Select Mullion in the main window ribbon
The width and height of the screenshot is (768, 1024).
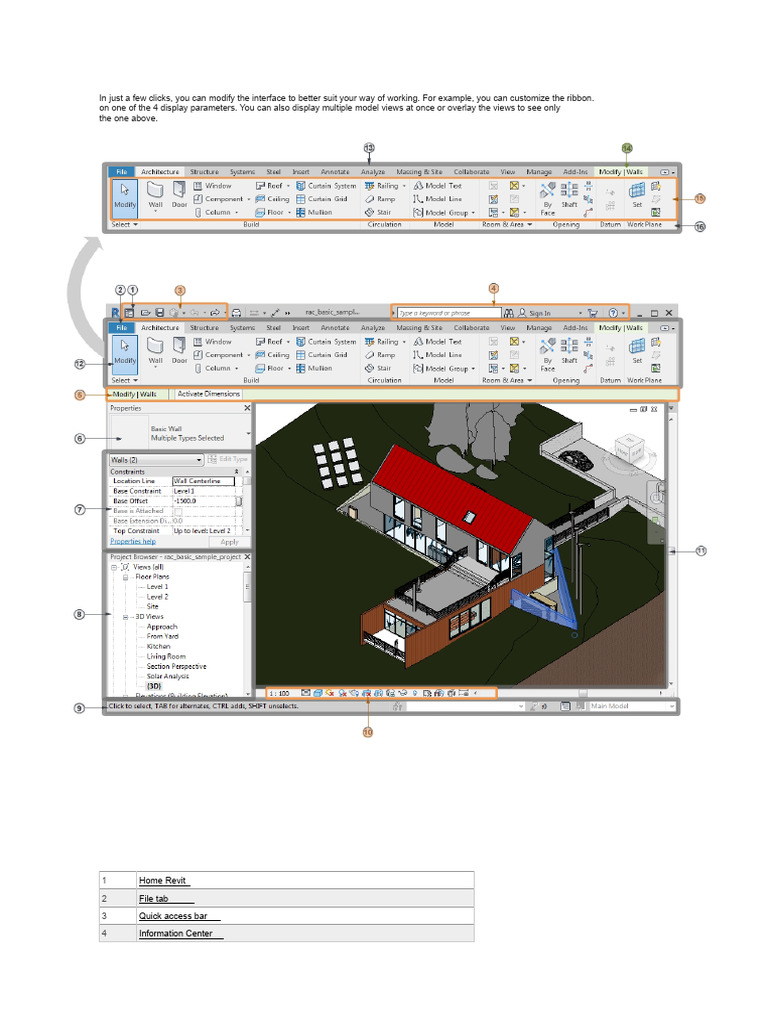(314, 368)
